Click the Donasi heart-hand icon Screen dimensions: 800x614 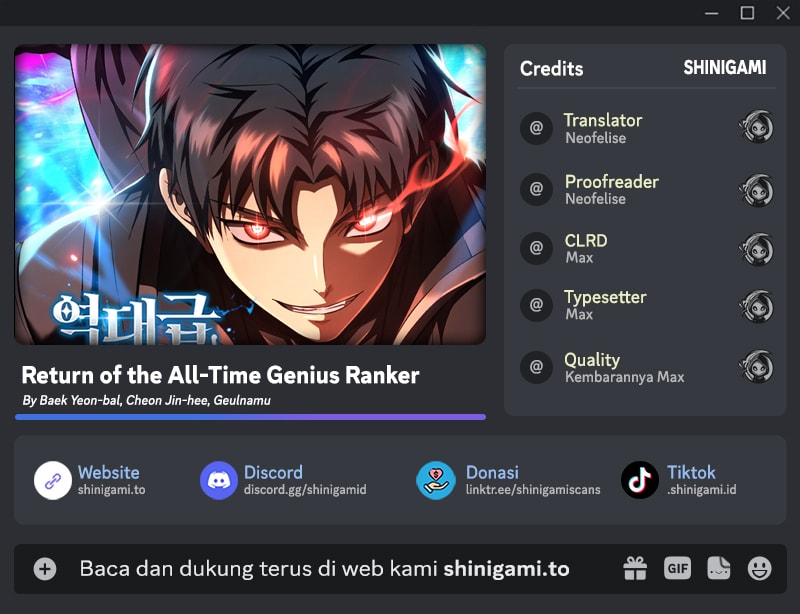(436, 480)
